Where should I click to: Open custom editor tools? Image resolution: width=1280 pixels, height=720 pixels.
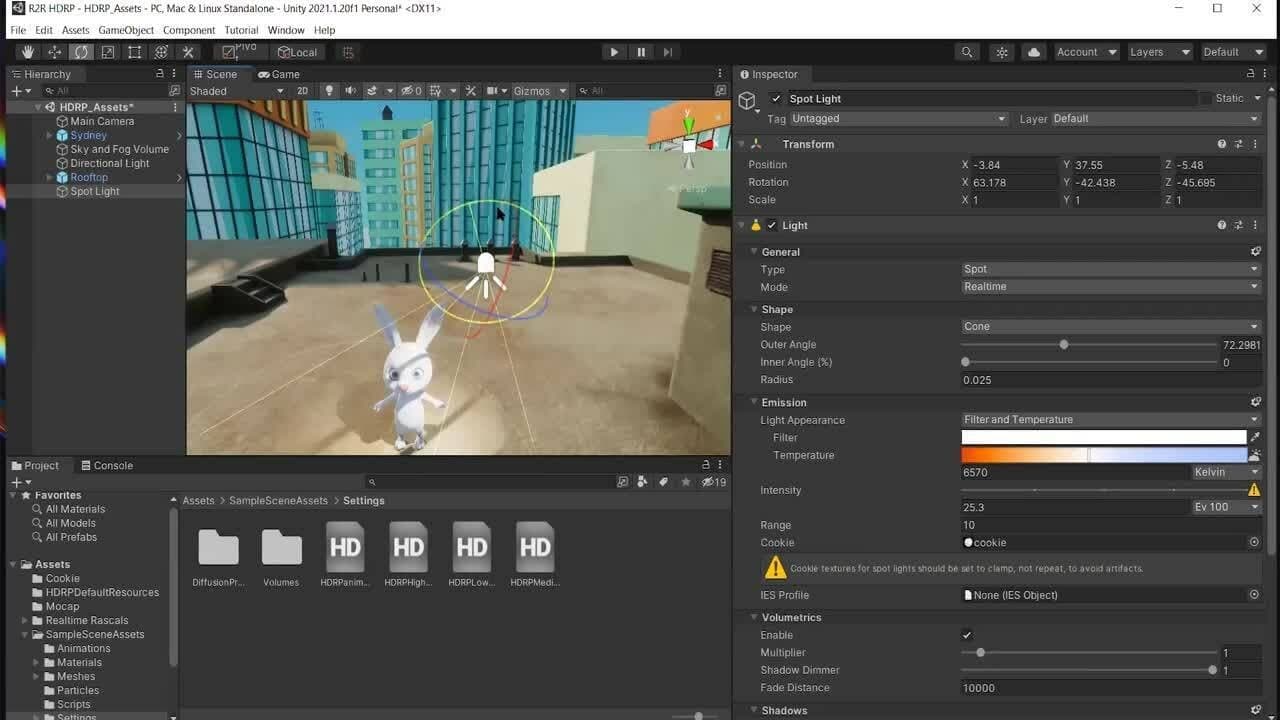[x=187, y=52]
